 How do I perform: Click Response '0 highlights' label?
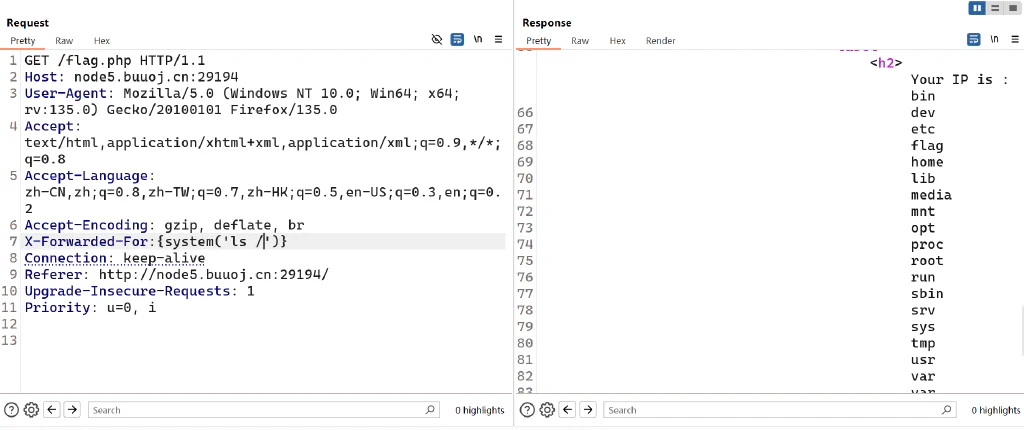tap(996, 410)
